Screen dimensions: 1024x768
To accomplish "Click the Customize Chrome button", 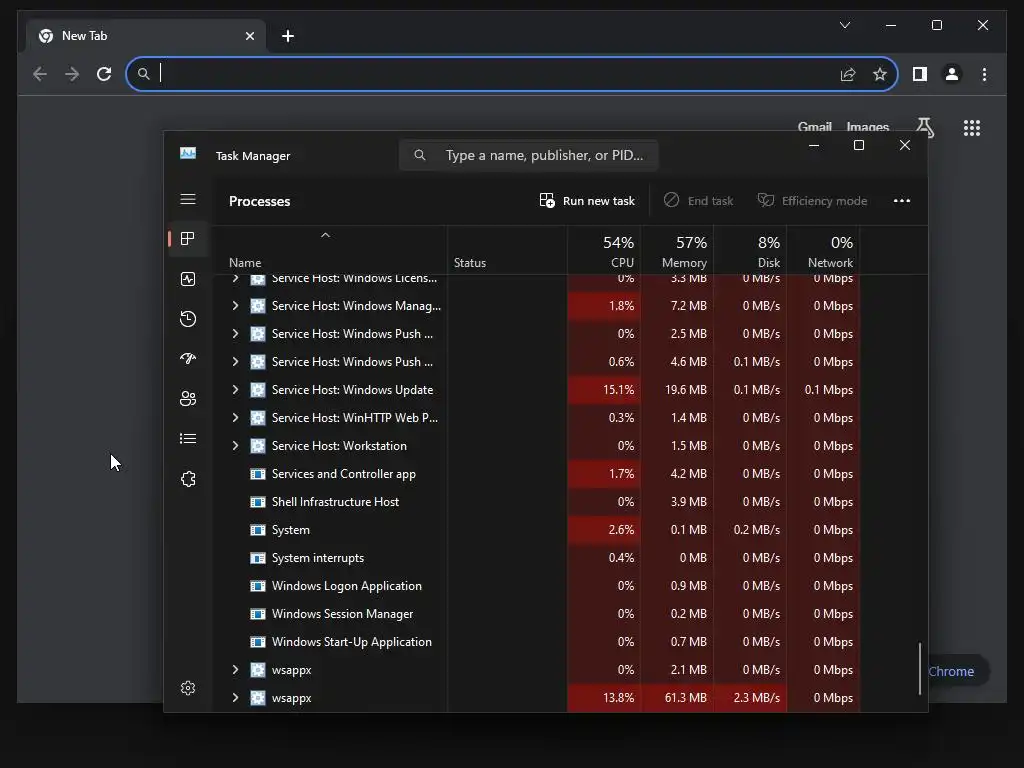I will (x=957, y=671).
